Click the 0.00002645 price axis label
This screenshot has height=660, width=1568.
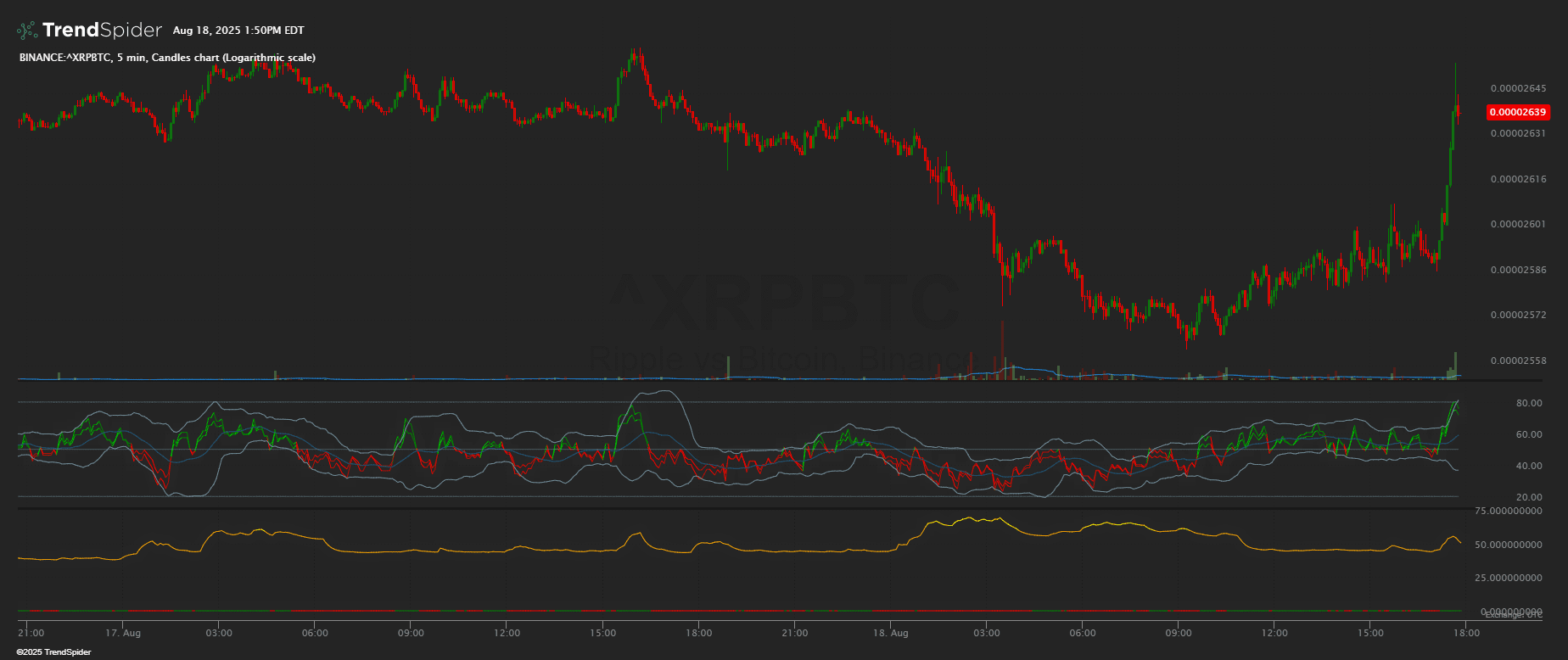point(1518,88)
